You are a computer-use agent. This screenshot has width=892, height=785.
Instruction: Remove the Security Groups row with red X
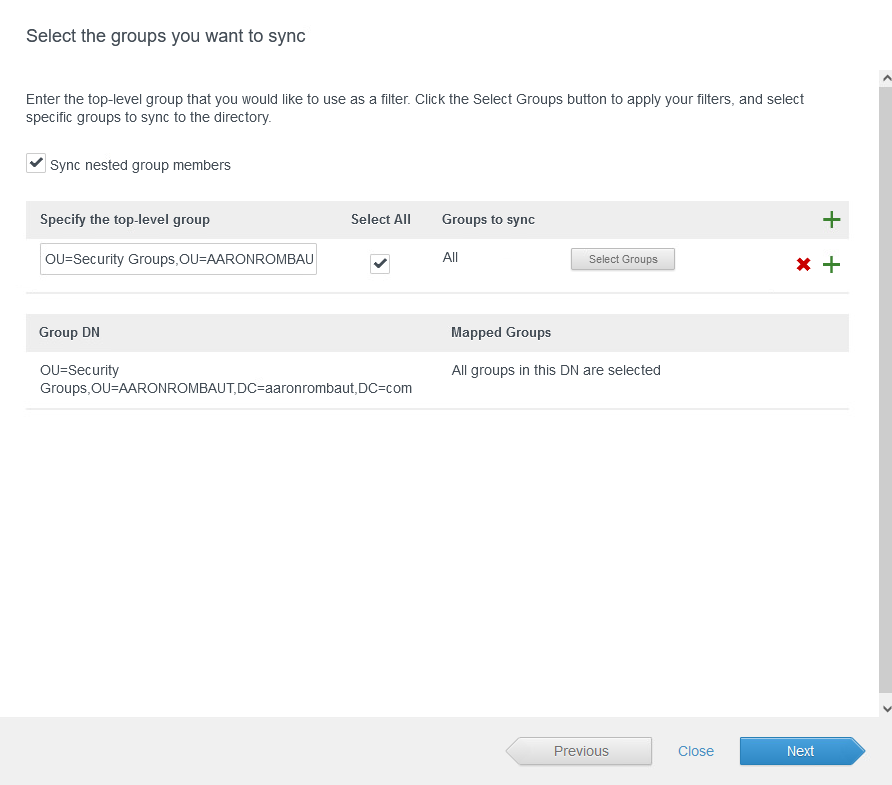point(803,265)
